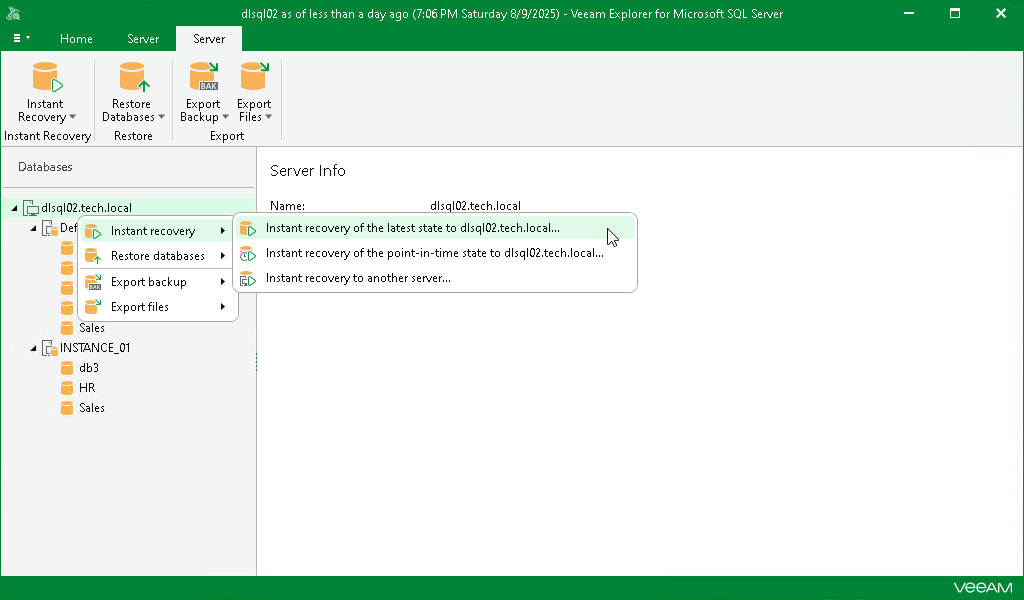Expand the Export backup submenu arrow
This screenshot has height=600, width=1024.
coord(223,282)
